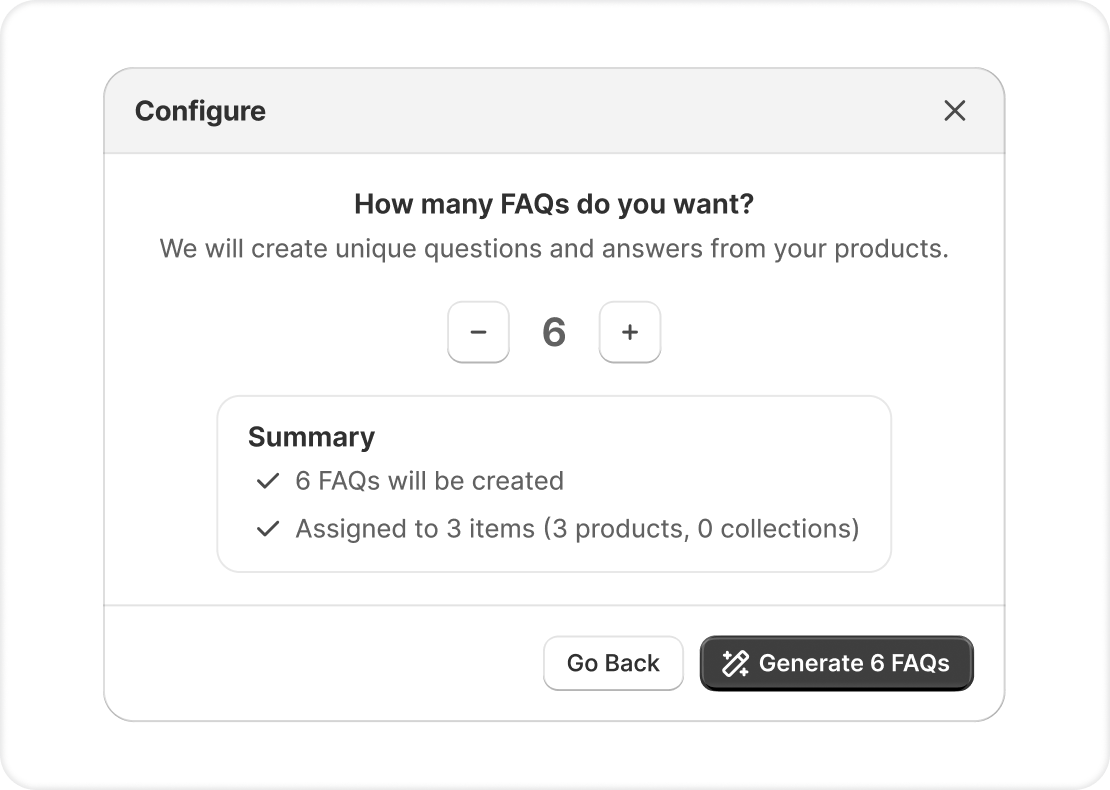Click the Configure dialog title
This screenshot has height=790, width=1110.
[x=200, y=111]
